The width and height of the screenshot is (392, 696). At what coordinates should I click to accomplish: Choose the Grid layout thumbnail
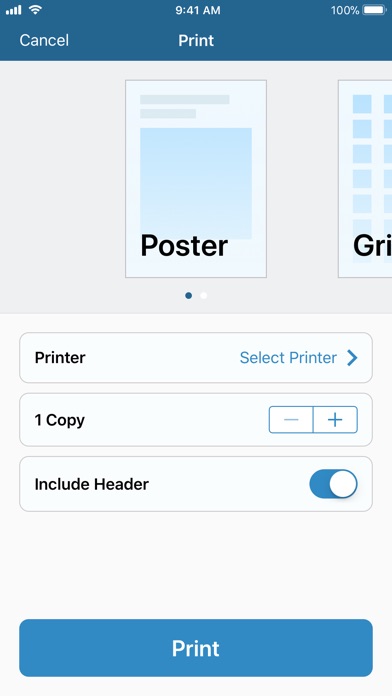click(x=365, y=179)
